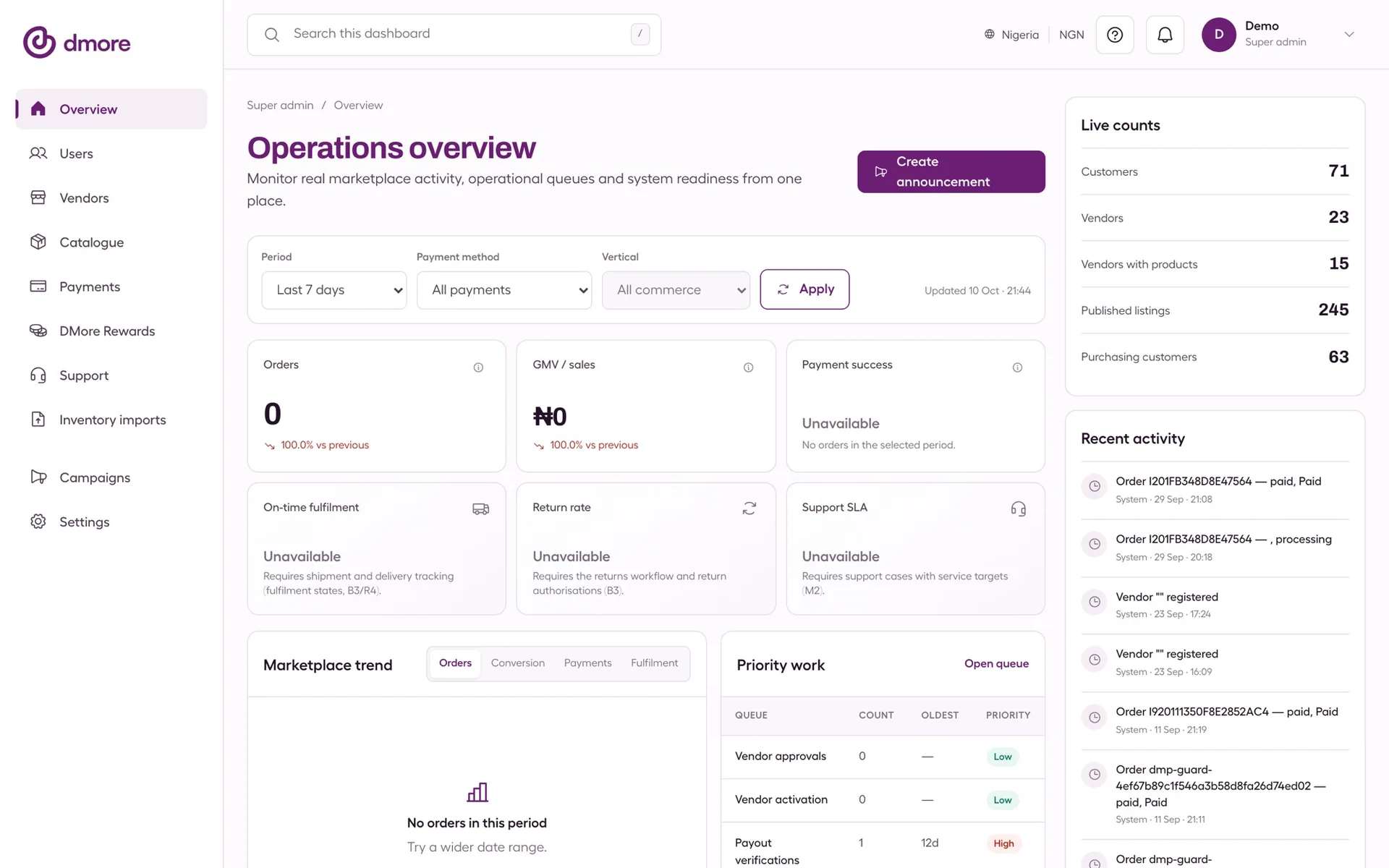Screen dimensions: 1389x868
Task: Click the dmore logo icon
Action: pyautogui.click(x=39, y=43)
